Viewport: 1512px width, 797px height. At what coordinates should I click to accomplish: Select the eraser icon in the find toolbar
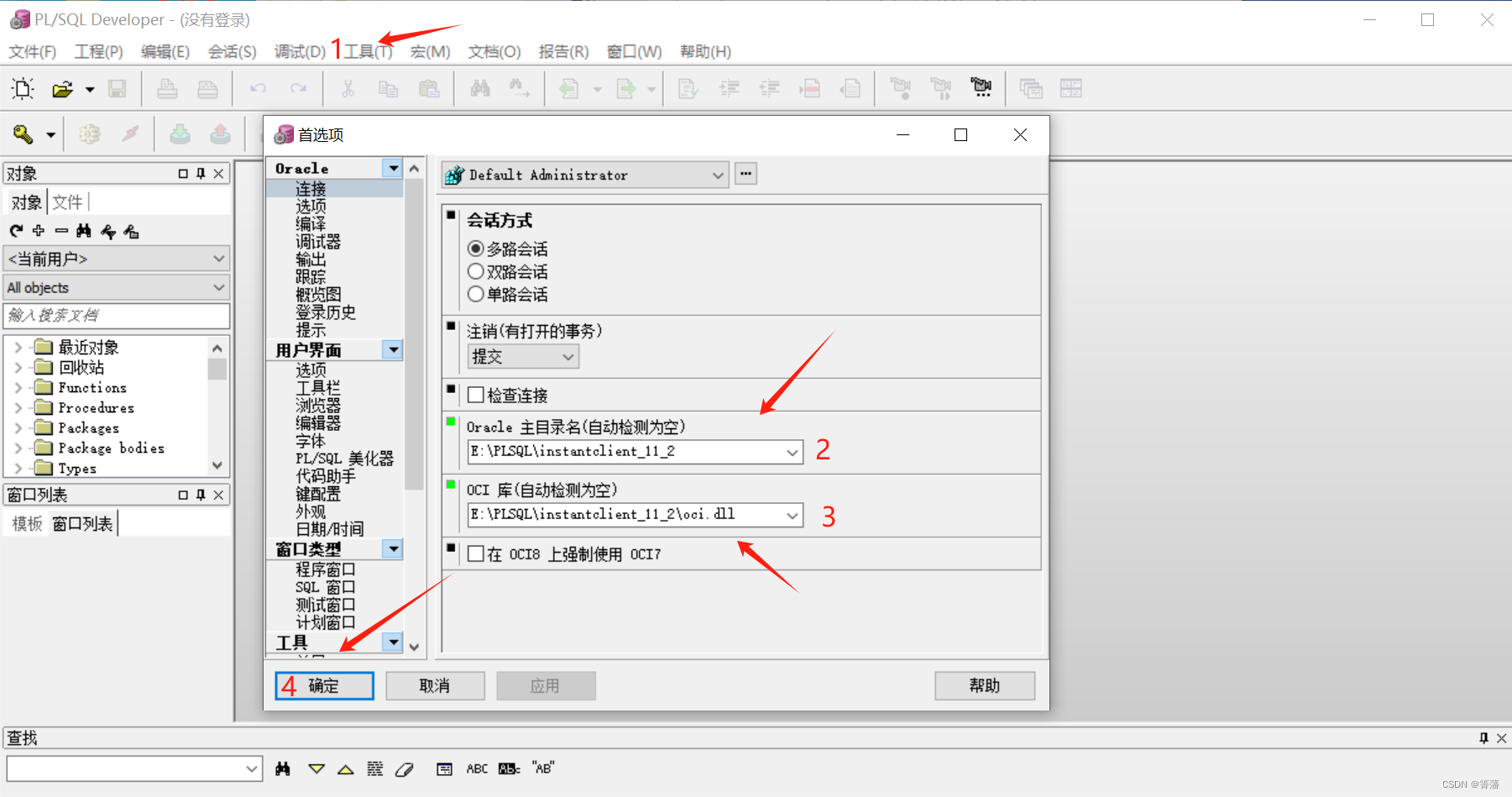pyautogui.click(x=405, y=768)
